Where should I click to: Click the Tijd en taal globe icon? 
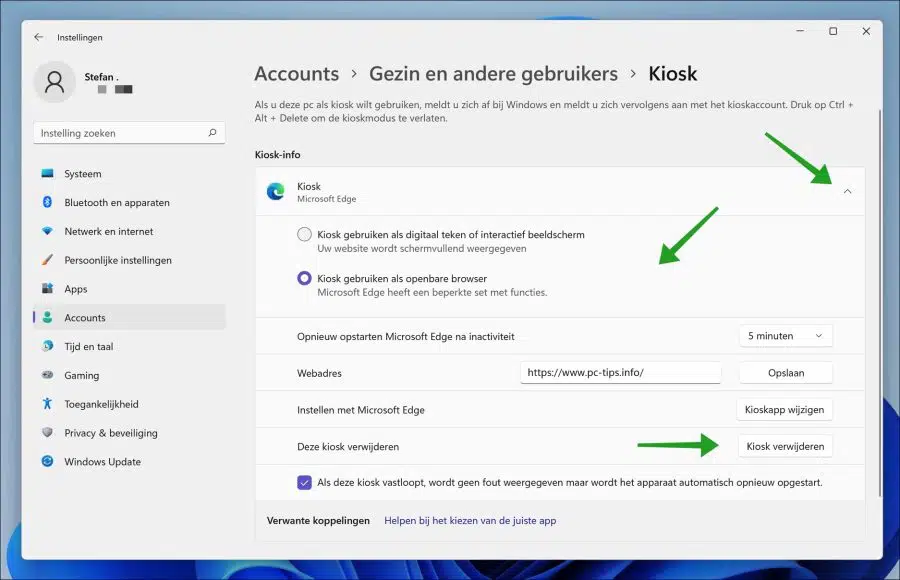pyautogui.click(x=48, y=346)
